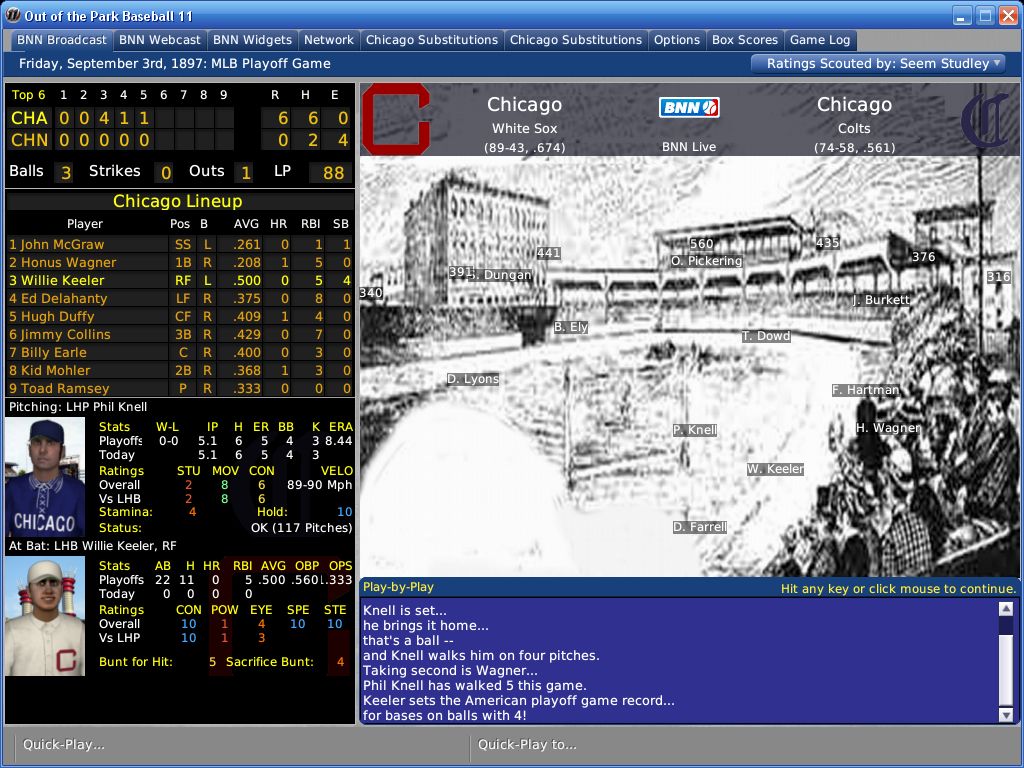This screenshot has height=768, width=1024.
Task: Open the Box Scores tab
Action: click(x=744, y=40)
